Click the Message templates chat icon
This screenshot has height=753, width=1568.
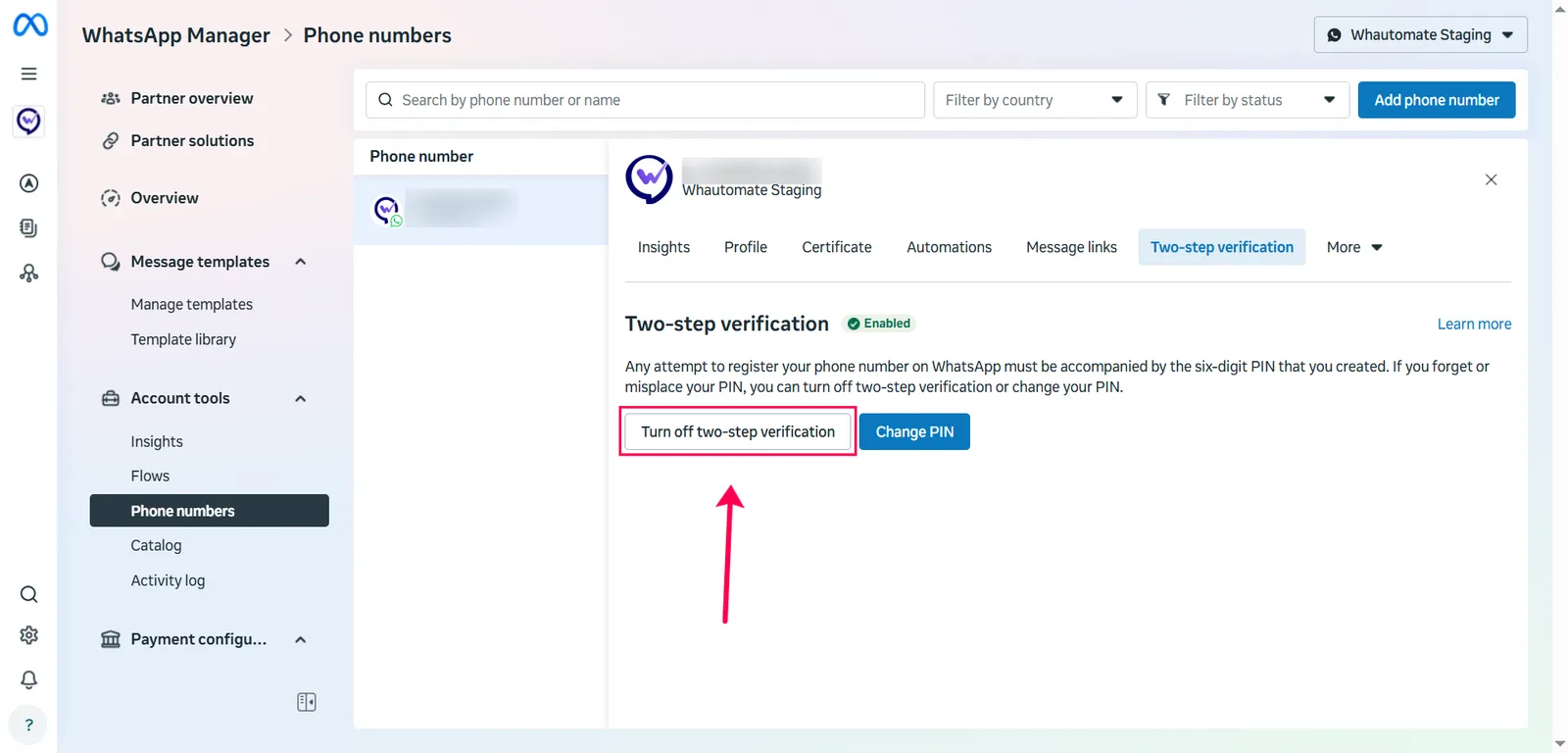coord(111,262)
